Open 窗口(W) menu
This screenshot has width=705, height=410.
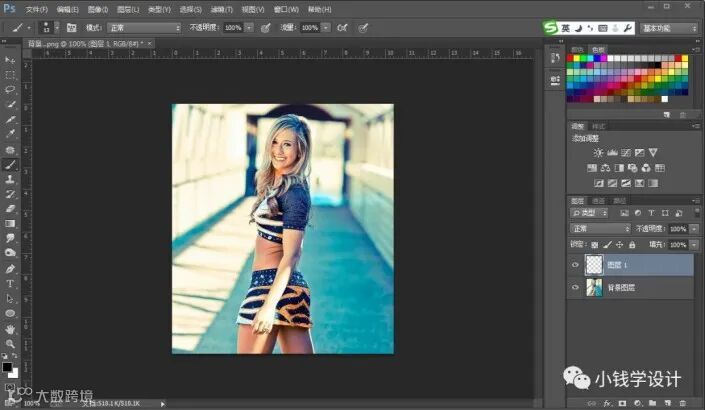286,9
